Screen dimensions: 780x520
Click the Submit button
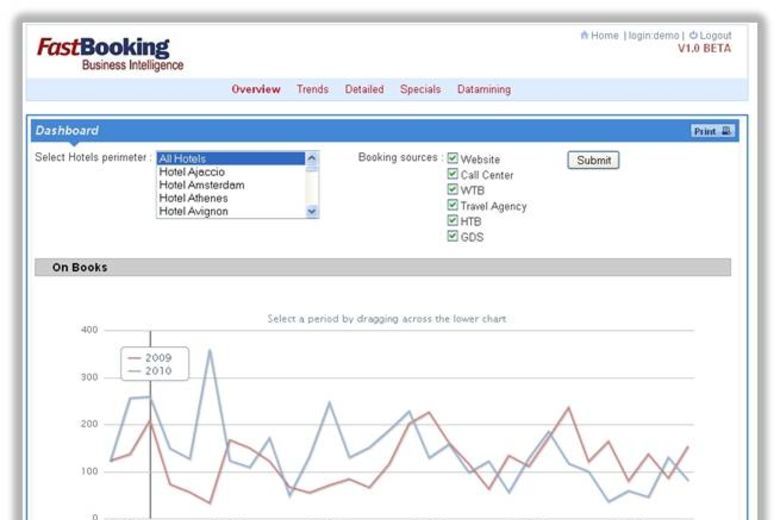pos(593,160)
